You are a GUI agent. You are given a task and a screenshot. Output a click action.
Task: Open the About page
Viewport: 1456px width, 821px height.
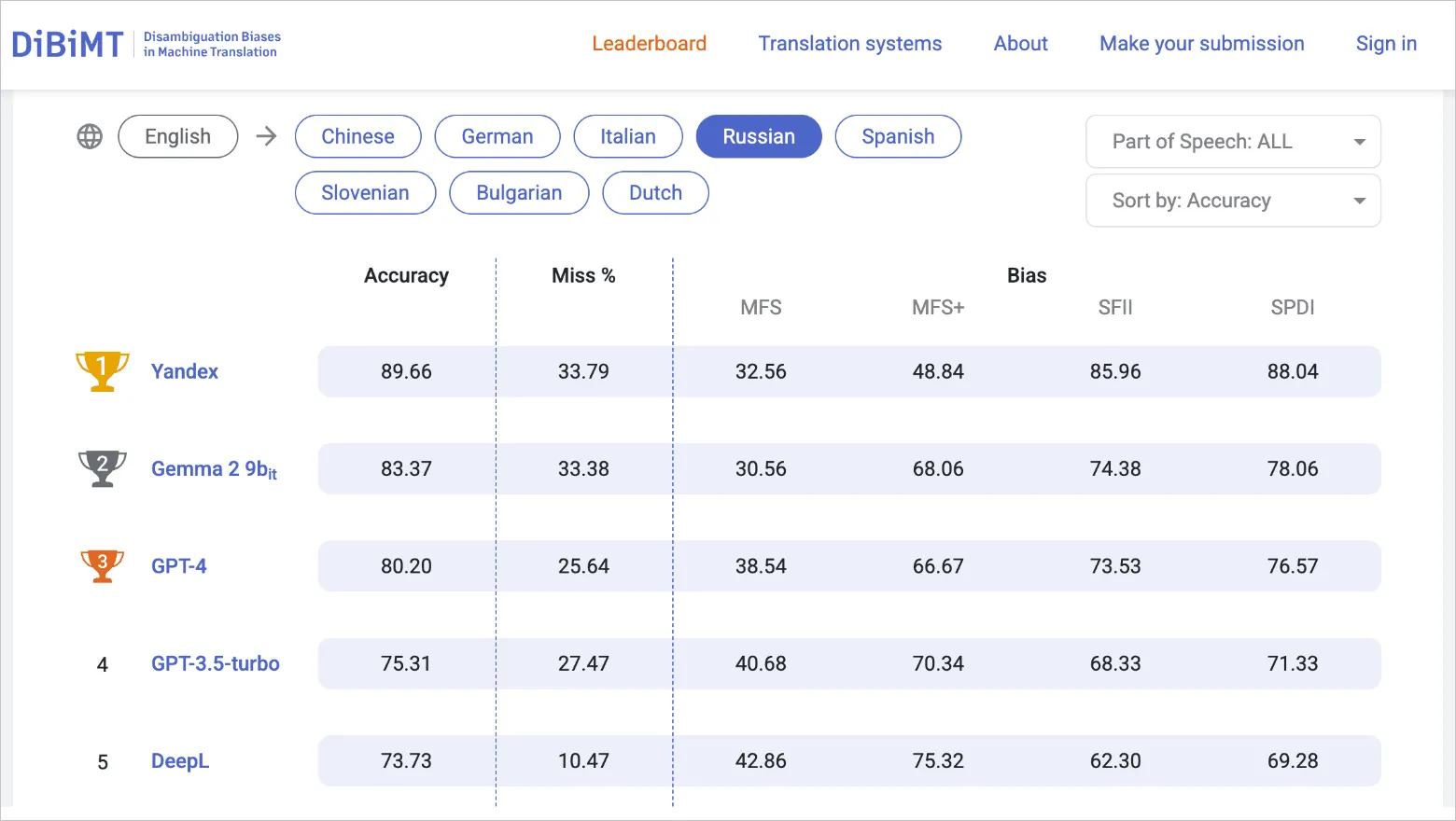(1020, 44)
